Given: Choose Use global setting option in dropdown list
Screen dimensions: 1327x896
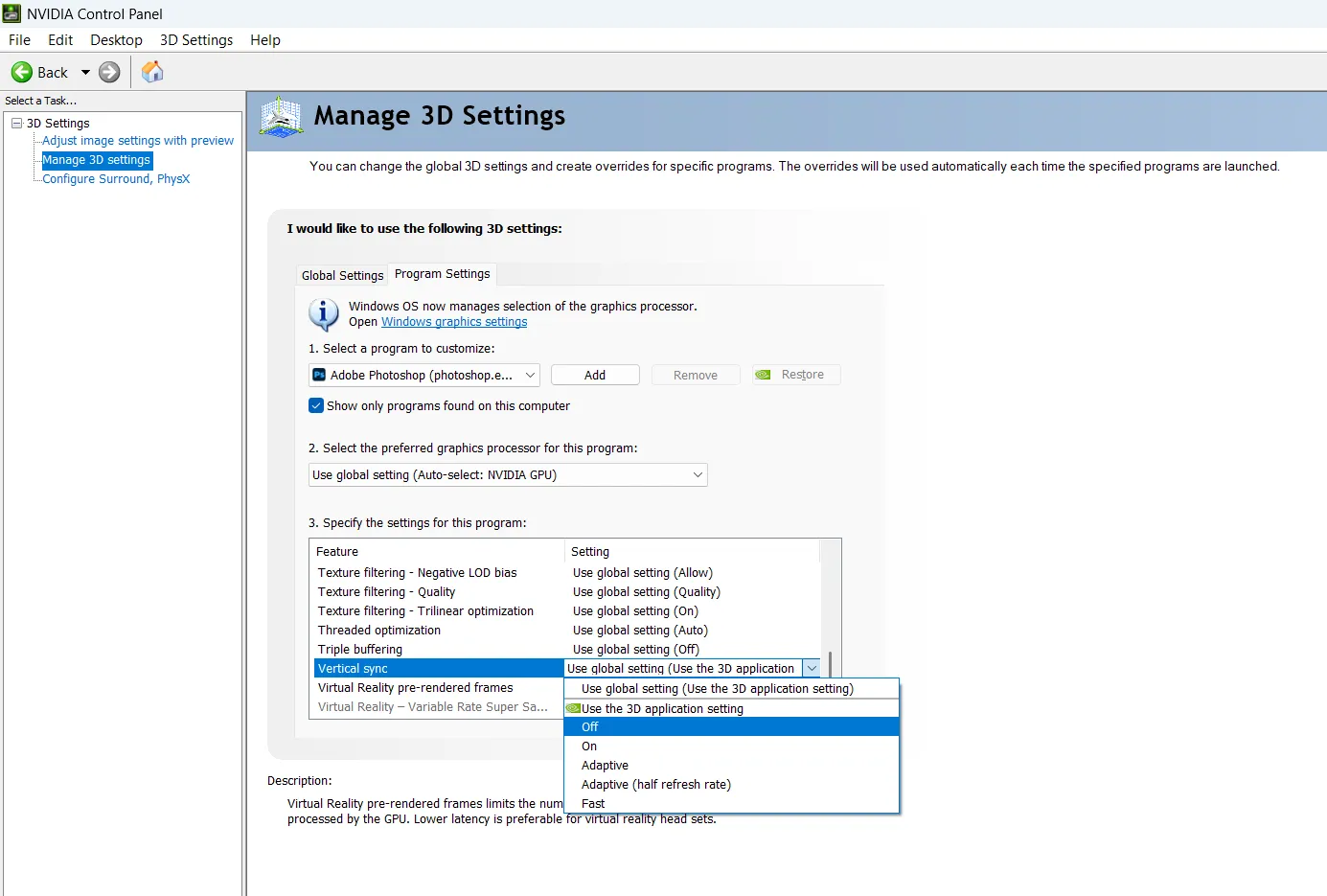Looking at the screenshot, I should click(732, 688).
